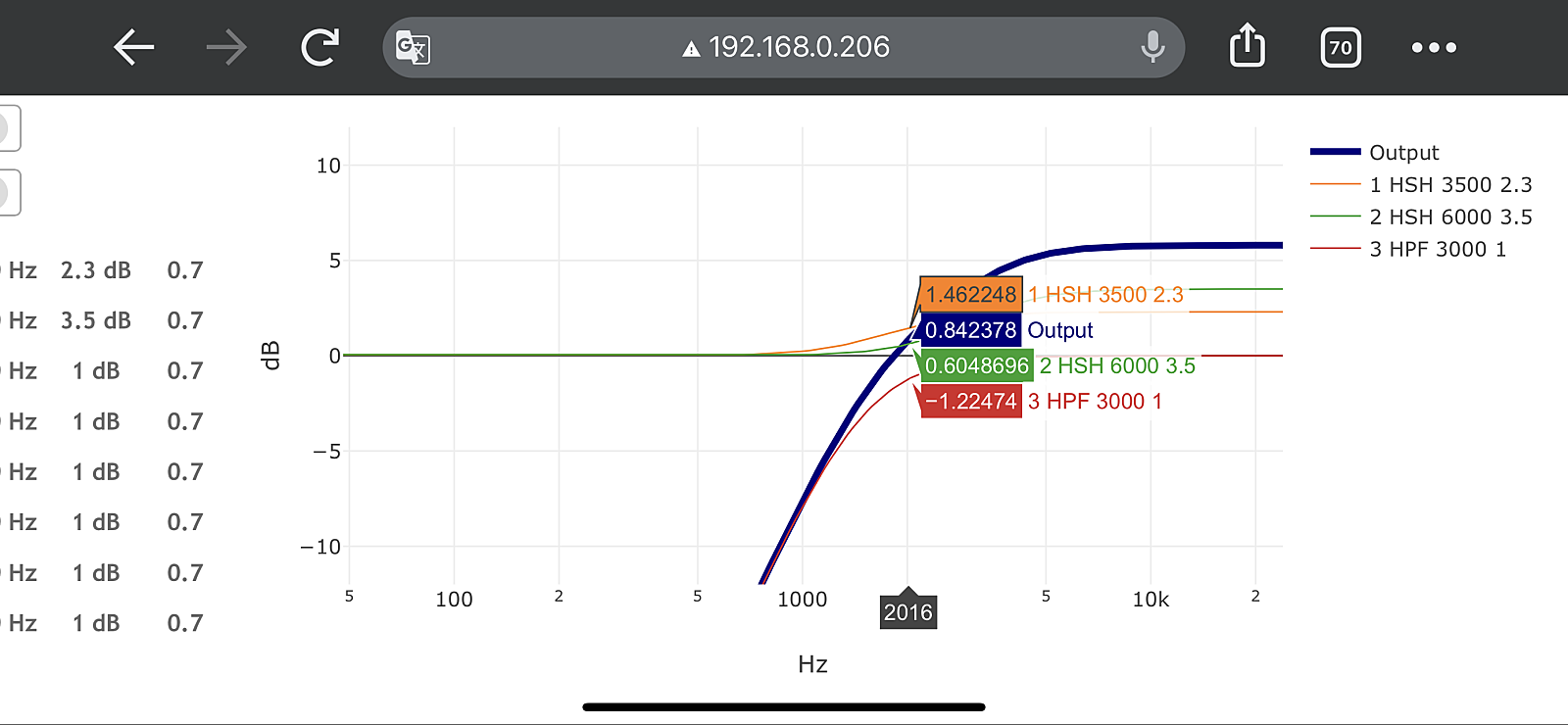1568x725 pixels.
Task: Click the 1000 x-axis tick label
Action: click(803, 600)
